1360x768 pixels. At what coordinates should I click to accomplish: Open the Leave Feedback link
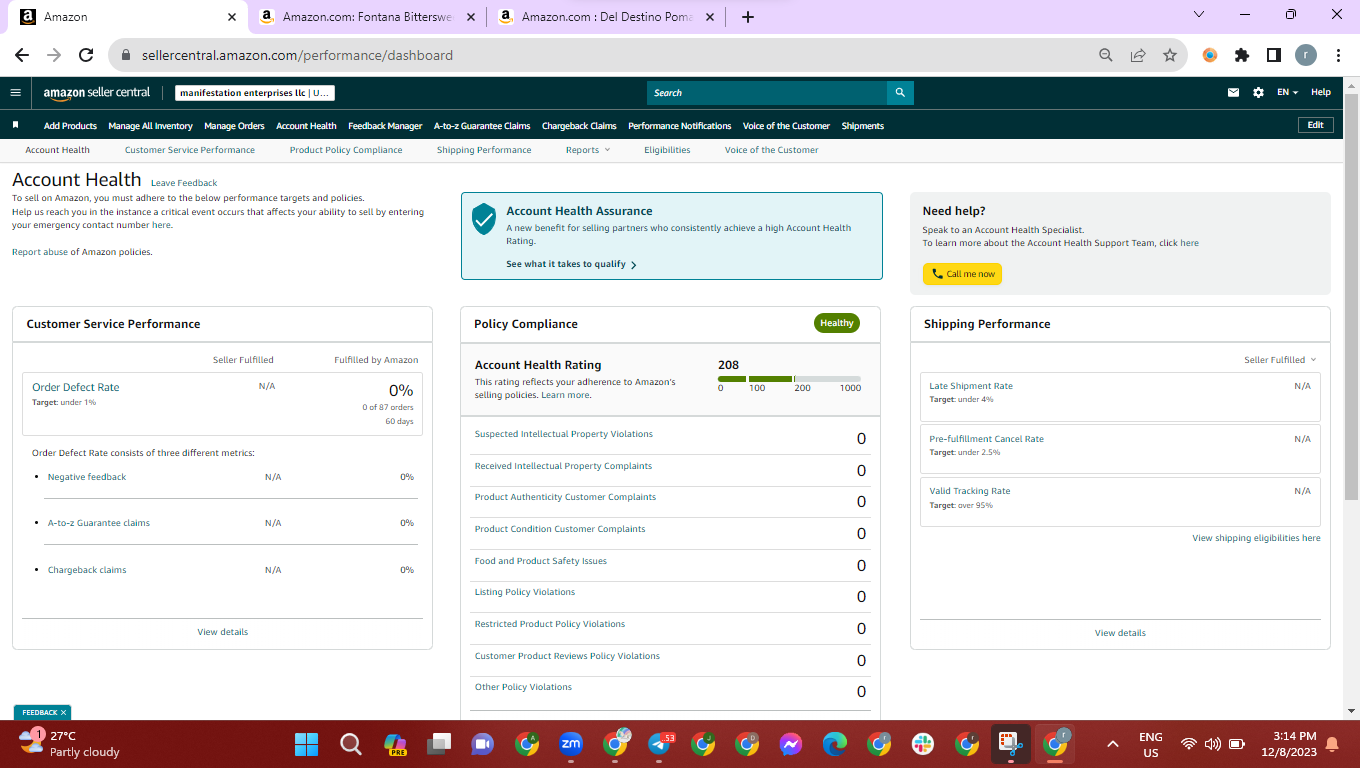[184, 183]
